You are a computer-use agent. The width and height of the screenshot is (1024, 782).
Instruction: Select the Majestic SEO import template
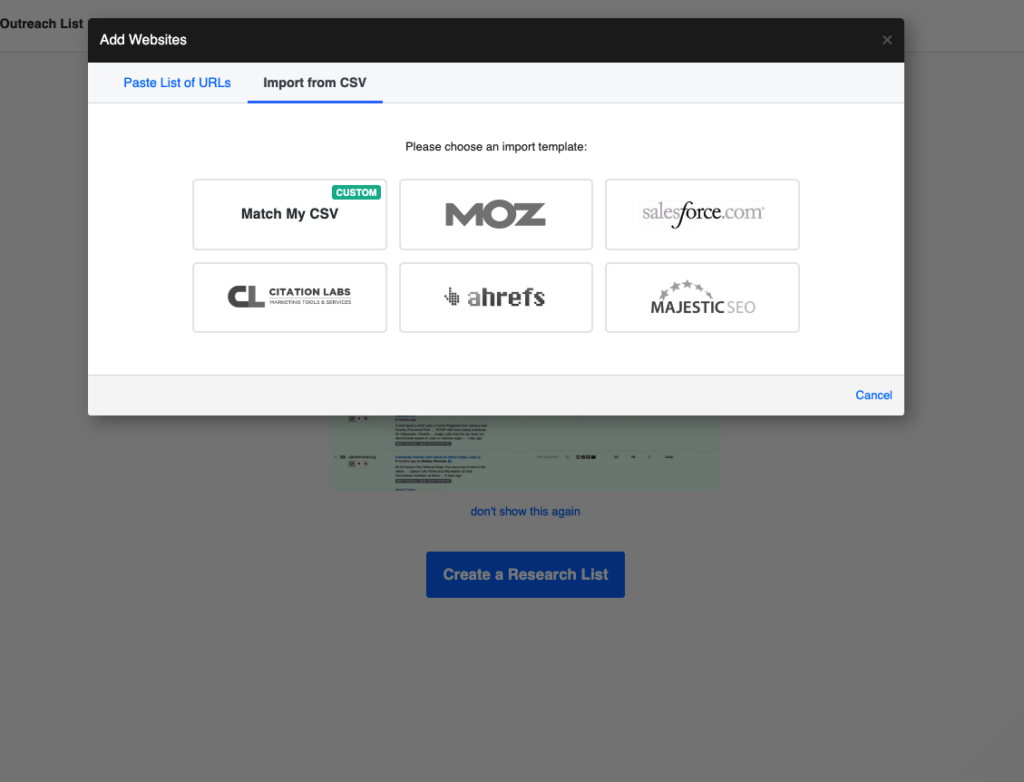coord(701,297)
